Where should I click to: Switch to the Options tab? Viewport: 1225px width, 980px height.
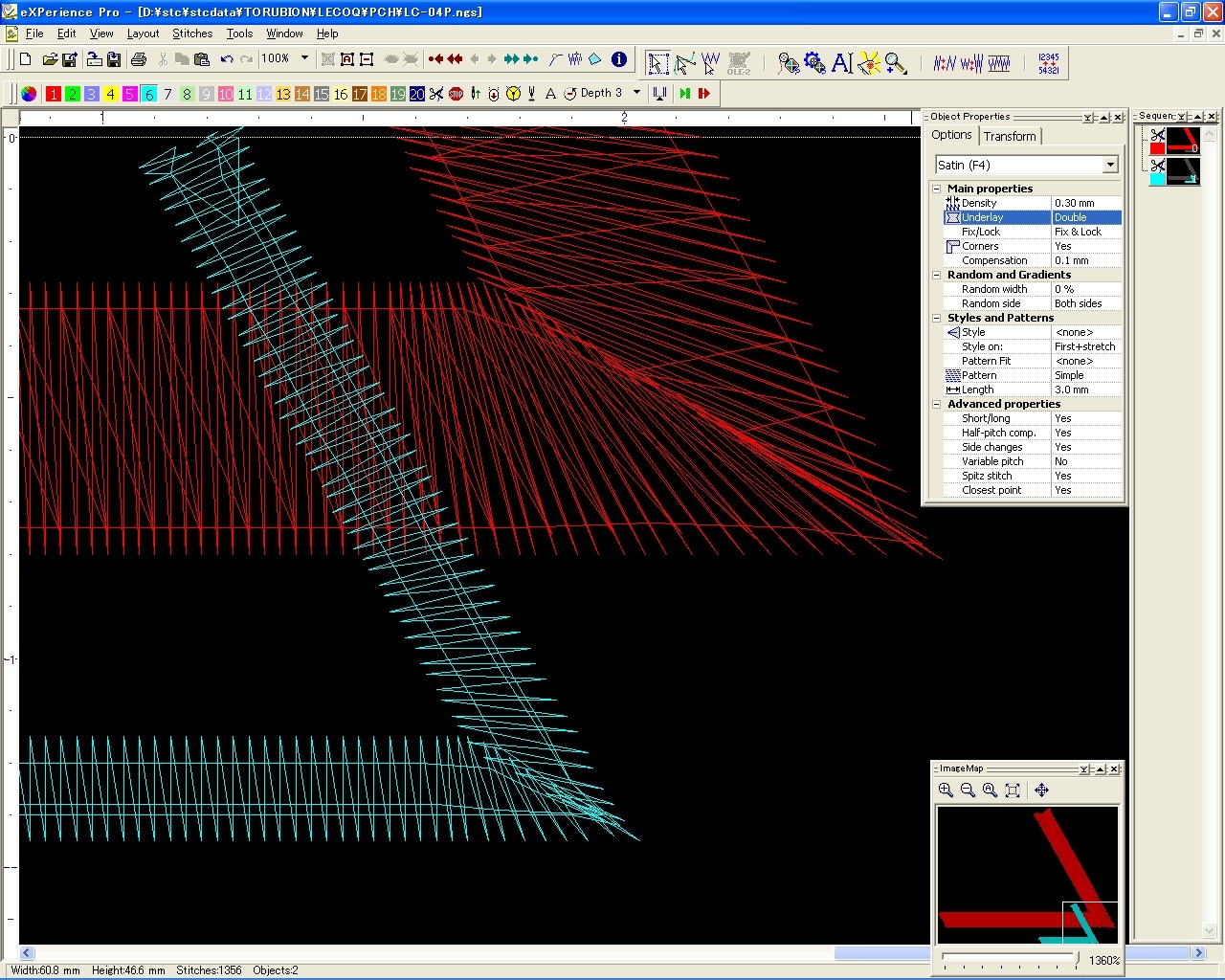click(951, 135)
